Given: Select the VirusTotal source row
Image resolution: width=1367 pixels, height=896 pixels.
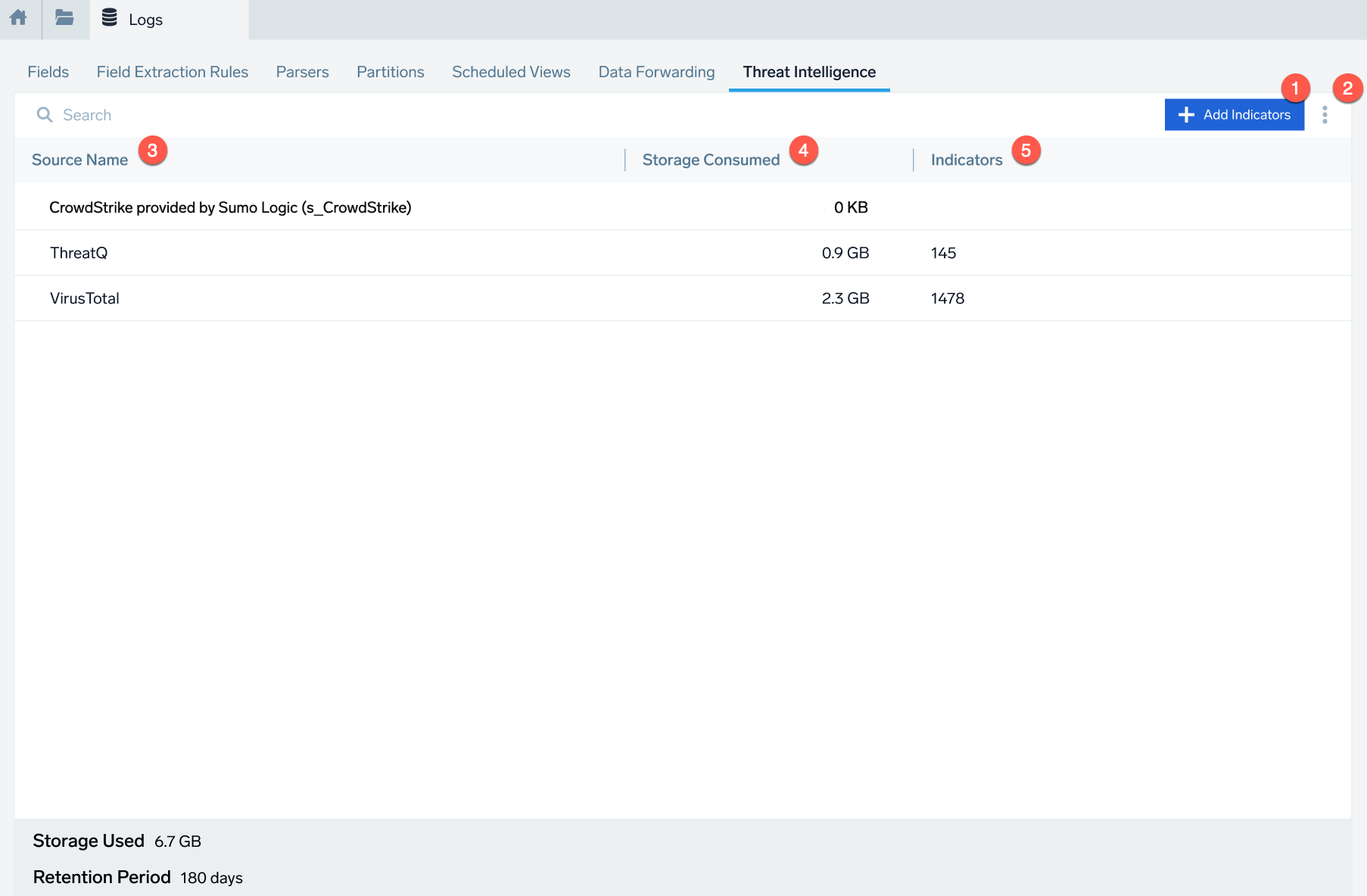Looking at the screenshot, I should coord(683,298).
